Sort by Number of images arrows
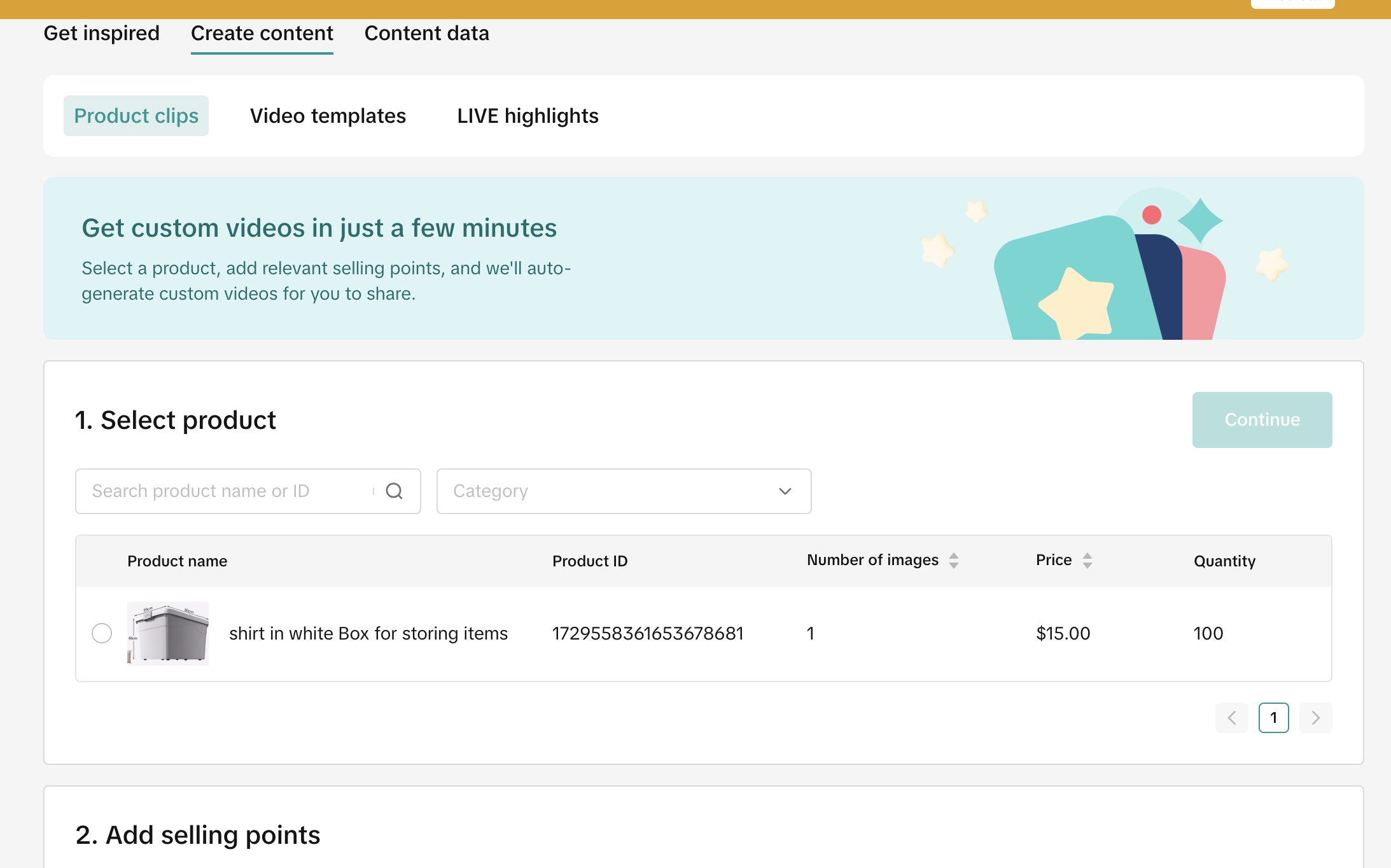1391x868 pixels. pyautogui.click(x=953, y=561)
